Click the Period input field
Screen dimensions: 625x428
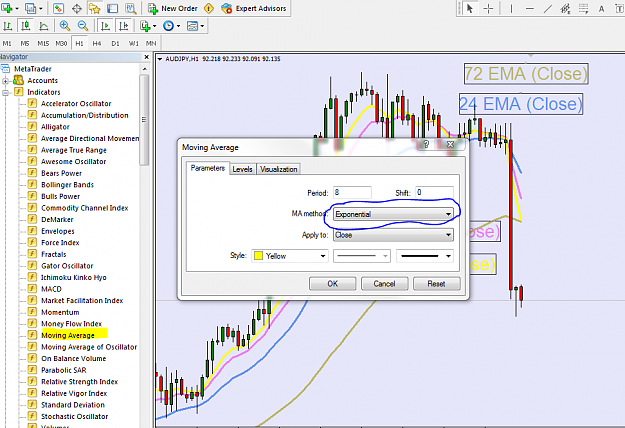(x=352, y=192)
